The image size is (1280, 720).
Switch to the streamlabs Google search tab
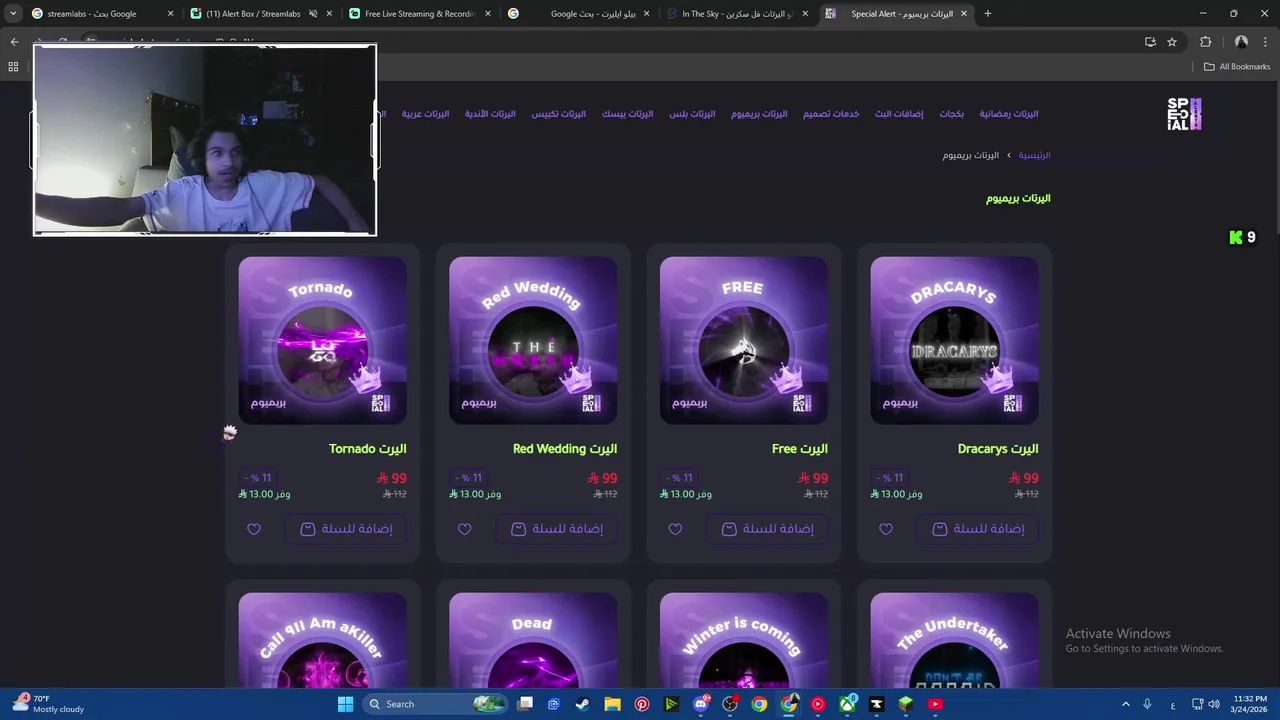coord(100,14)
